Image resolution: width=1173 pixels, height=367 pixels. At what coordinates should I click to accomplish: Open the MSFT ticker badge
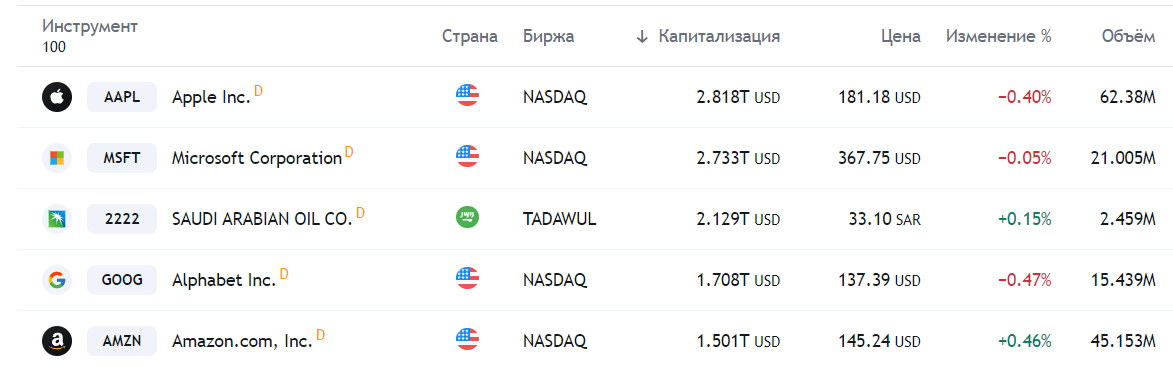[122, 158]
